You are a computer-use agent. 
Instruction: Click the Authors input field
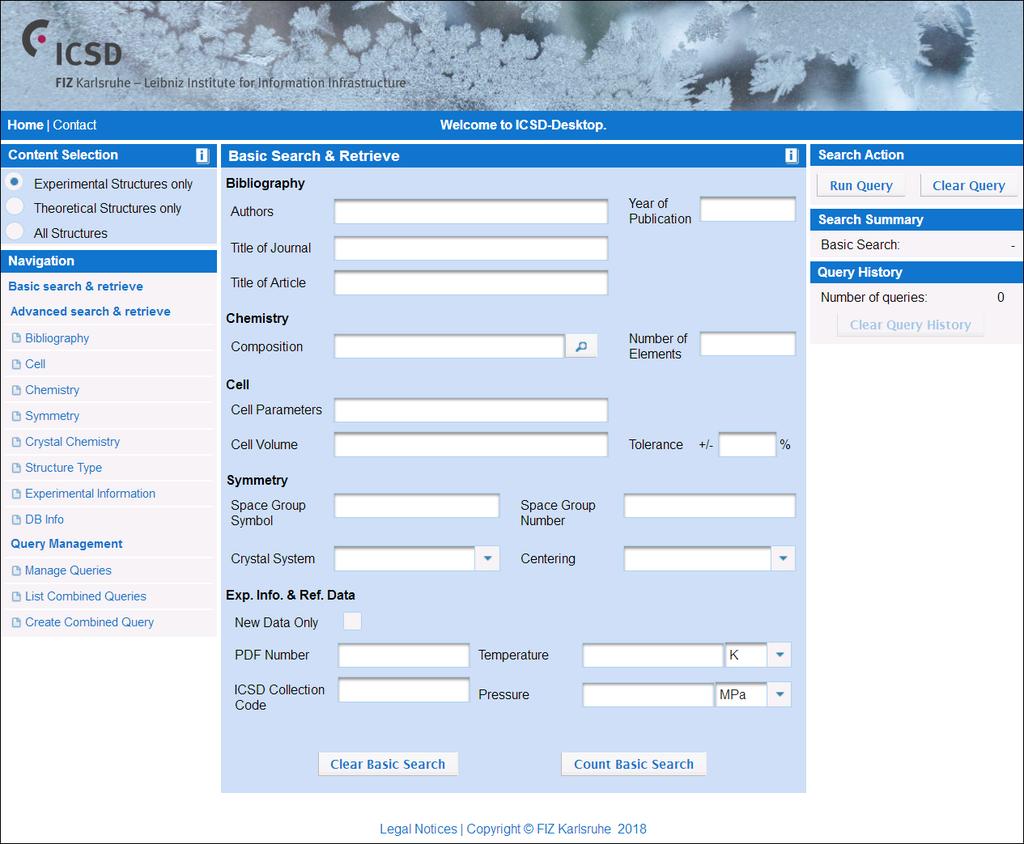pos(471,212)
